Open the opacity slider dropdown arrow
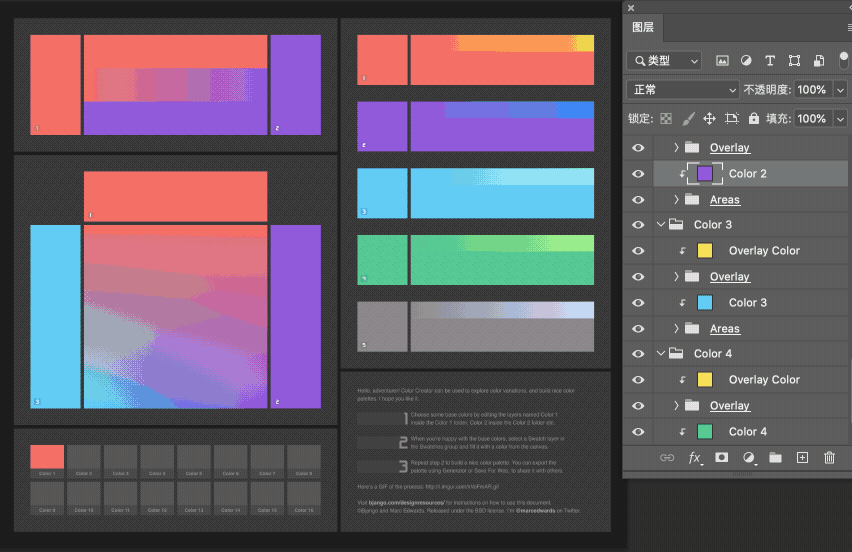The width and height of the screenshot is (852, 552). 838,90
